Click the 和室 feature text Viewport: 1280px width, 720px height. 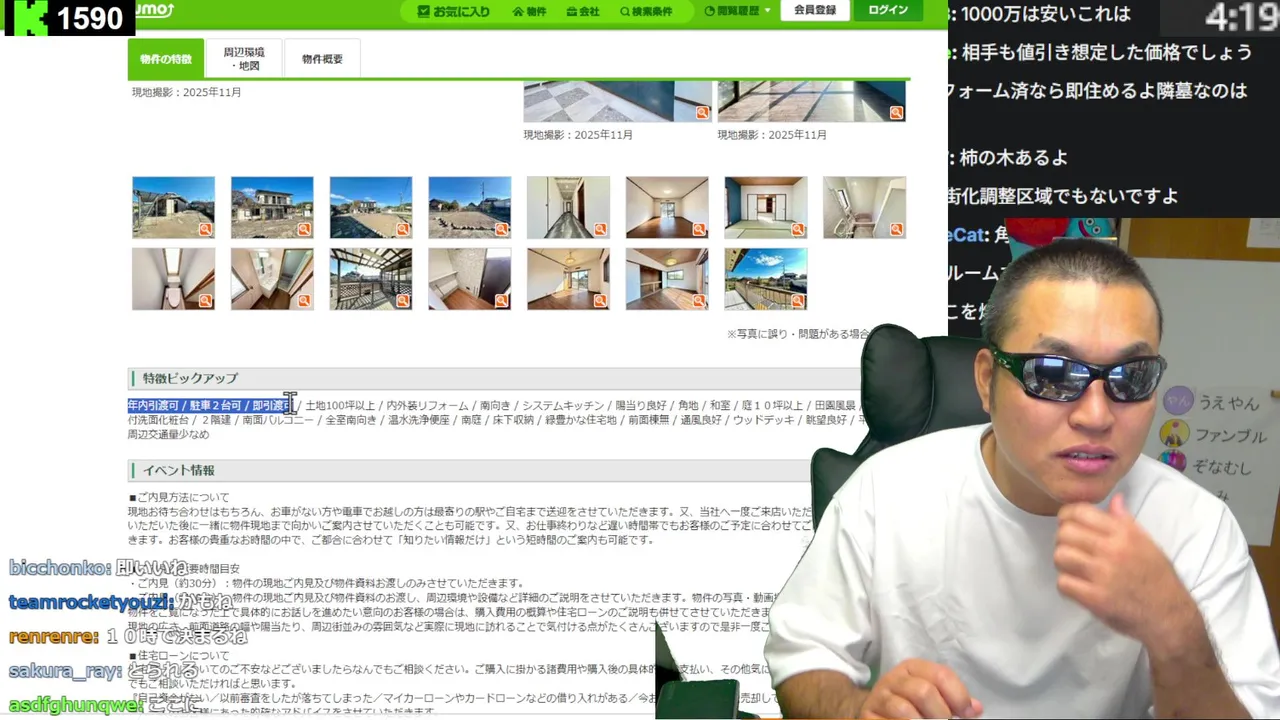pos(720,406)
